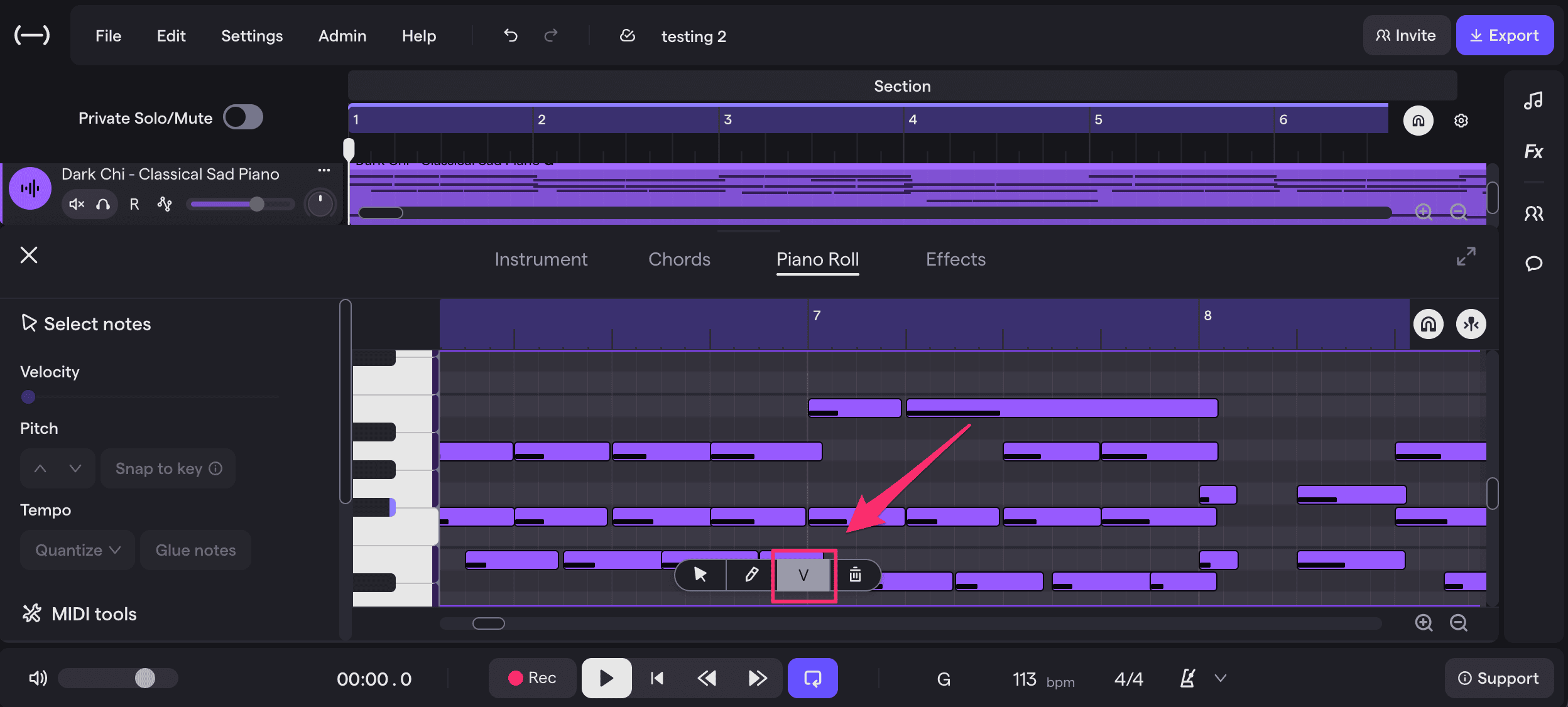Screen dimensions: 1568x707
Task: Click the Dark Chi track waveform icon
Action: 30,188
